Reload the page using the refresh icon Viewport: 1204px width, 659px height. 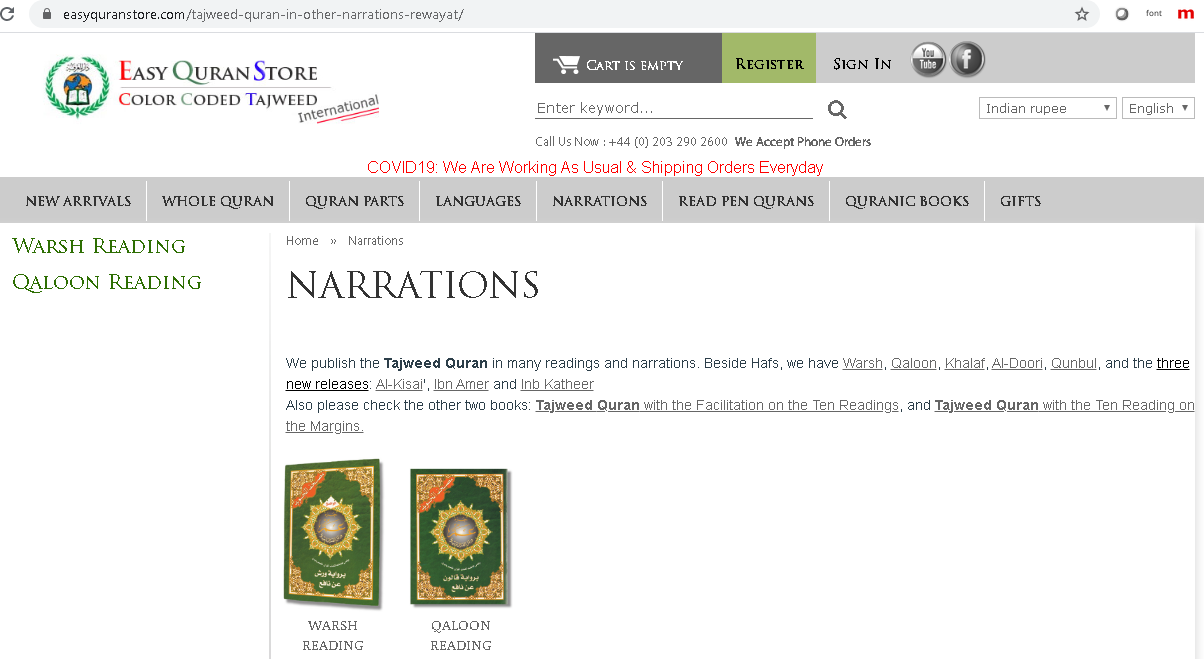[8, 14]
